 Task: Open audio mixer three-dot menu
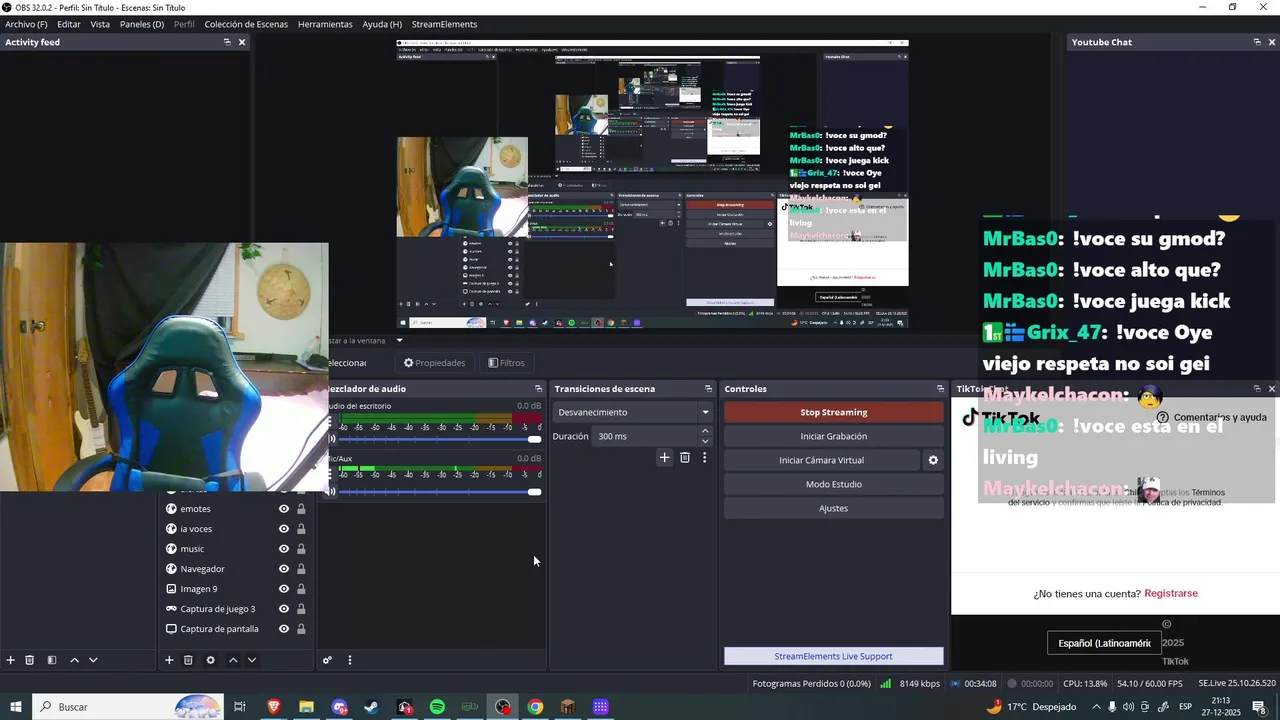[x=349, y=660]
